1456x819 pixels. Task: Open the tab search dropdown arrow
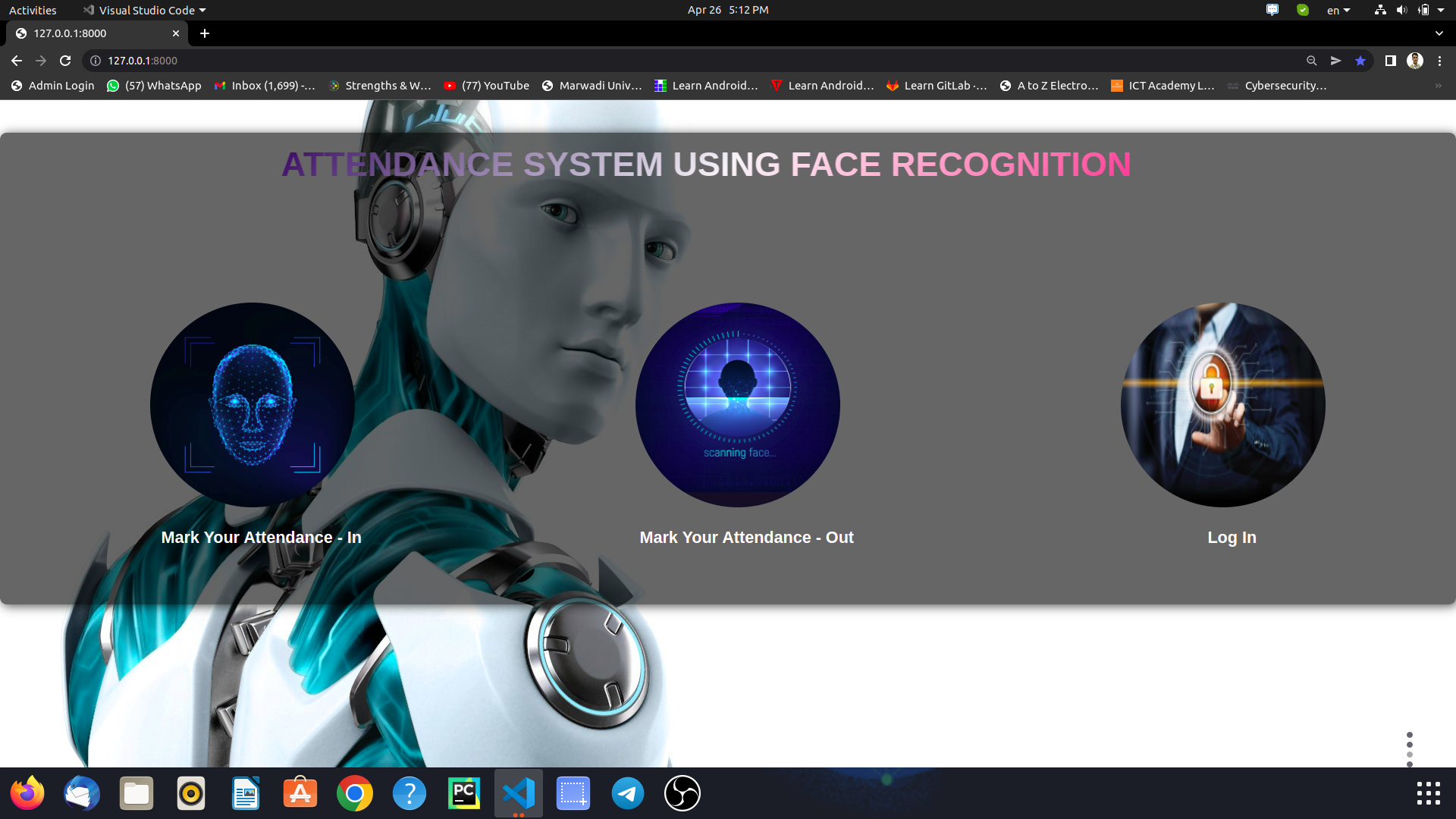click(1439, 33)
